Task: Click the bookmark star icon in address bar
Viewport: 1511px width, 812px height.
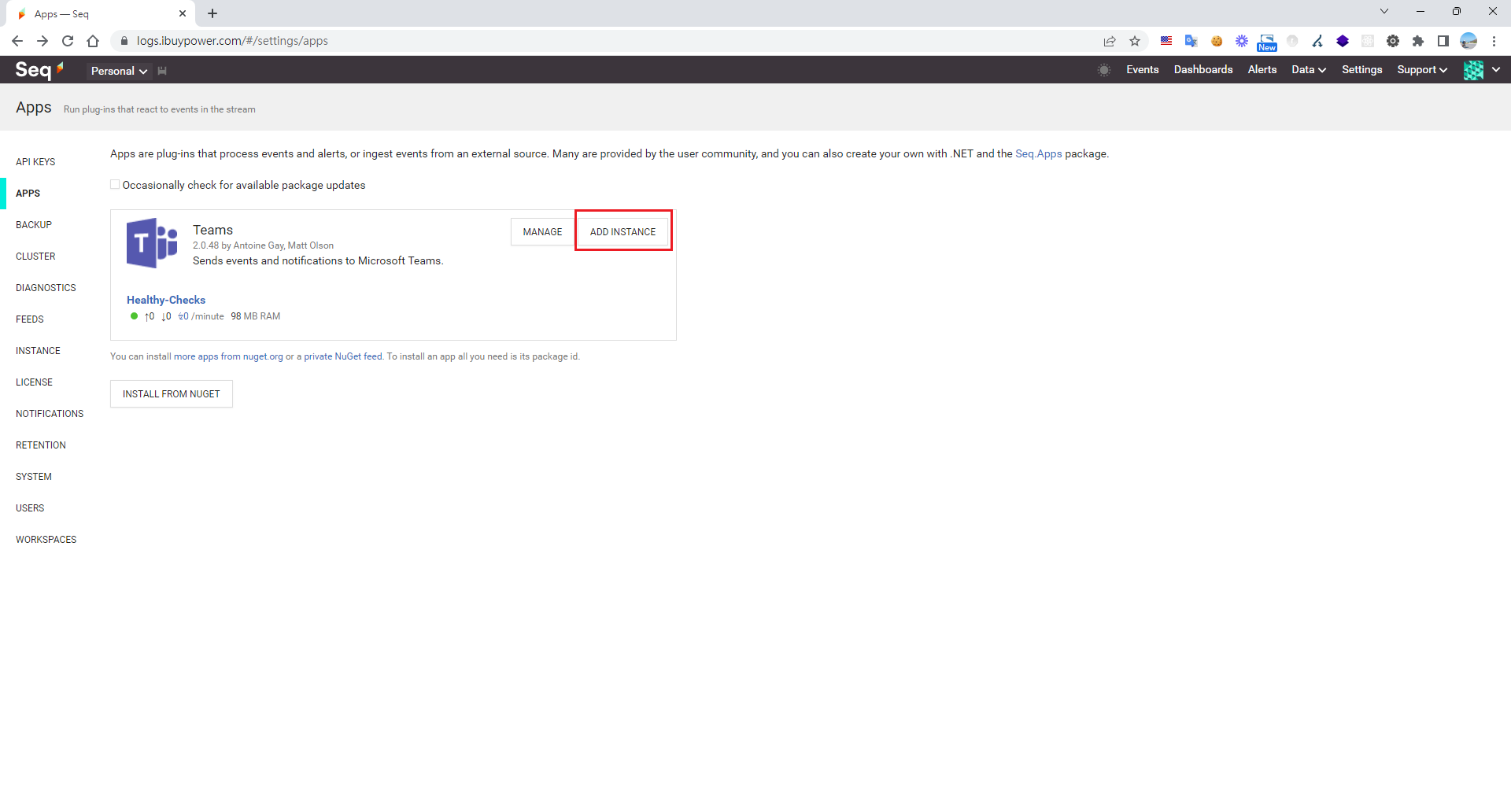Action: point(1135,41)
